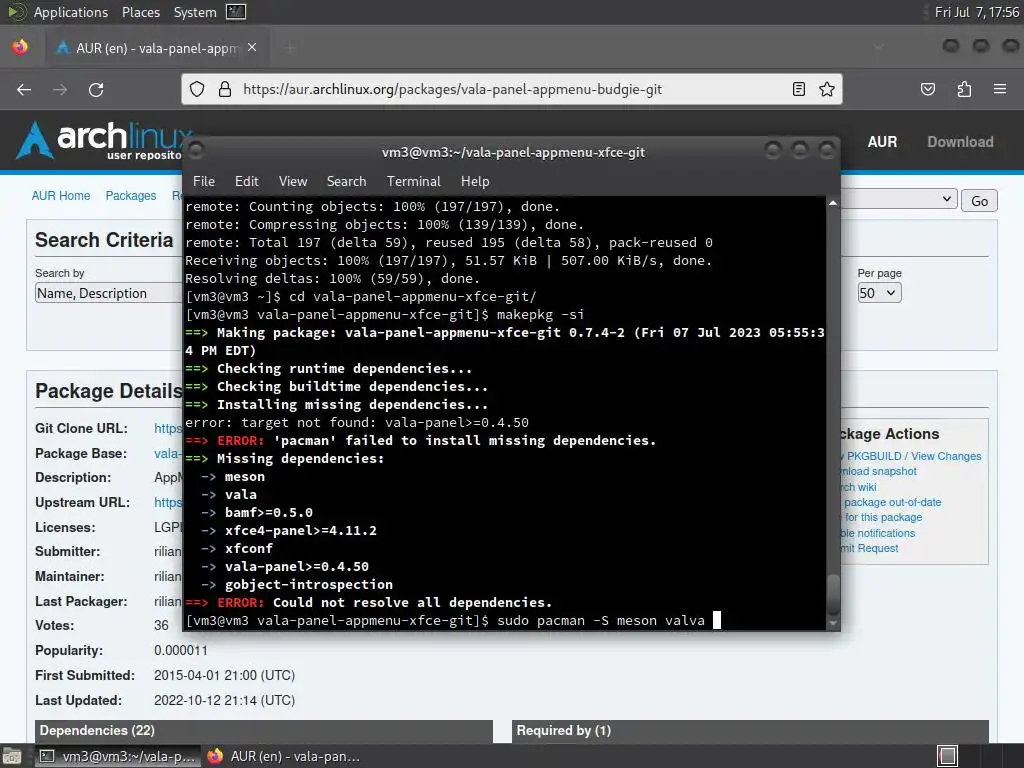Click terminal scrollbar down arrow
The height and width of the screenshot is (768, 1024).
tap(833, 623)
